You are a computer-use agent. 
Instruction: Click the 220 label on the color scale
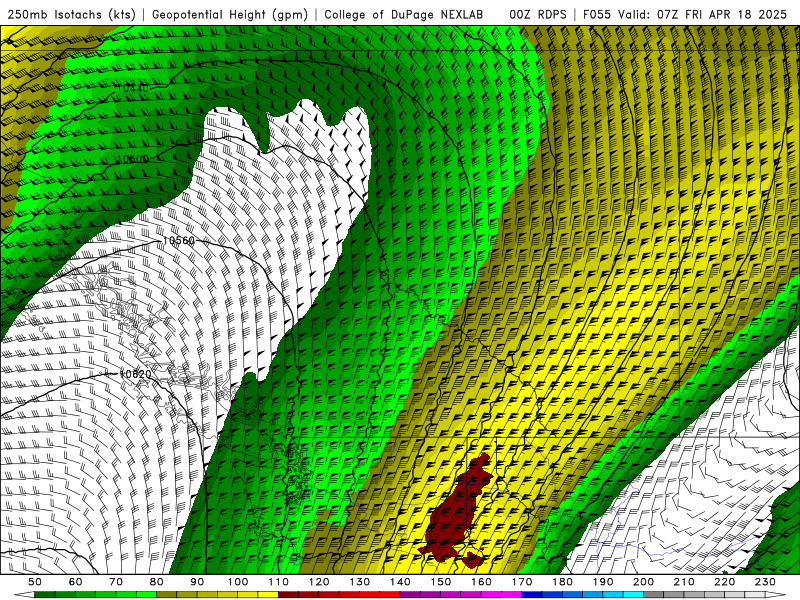[x=725, y=582]
